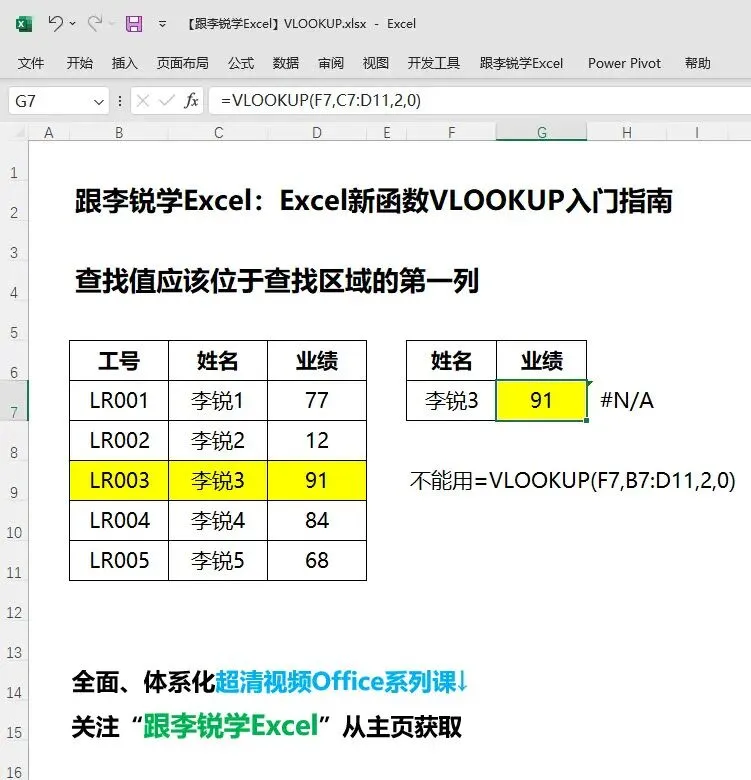
Task: Click the Excel application icon
Action: 24,23
